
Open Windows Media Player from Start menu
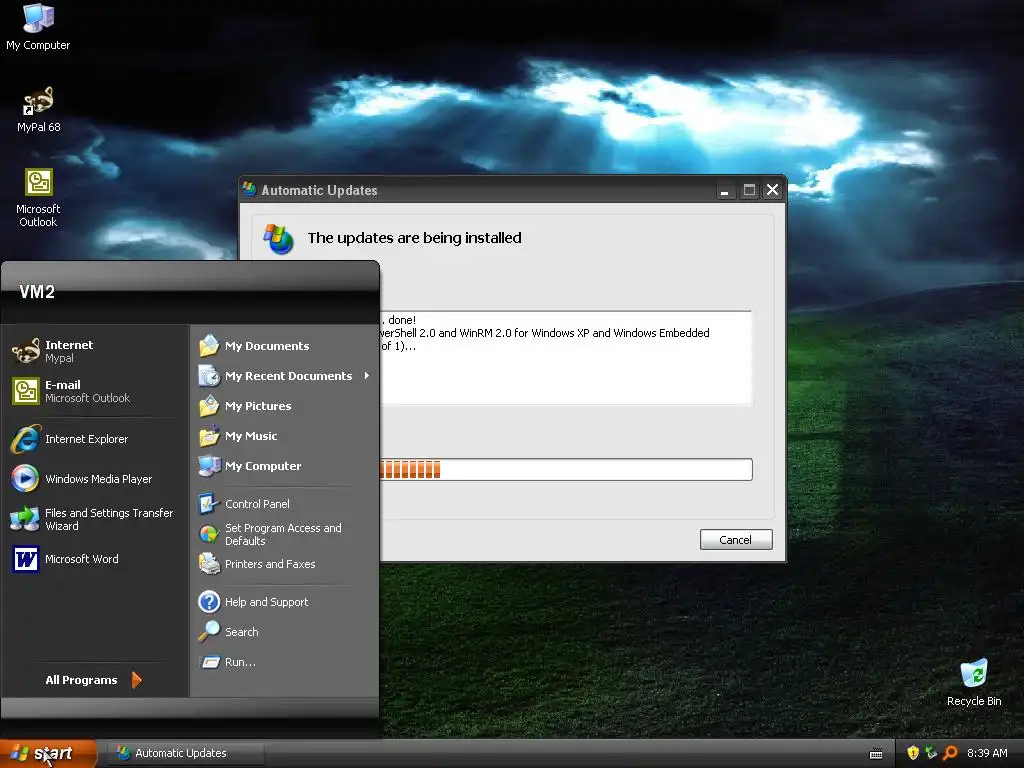click(93, 479)
